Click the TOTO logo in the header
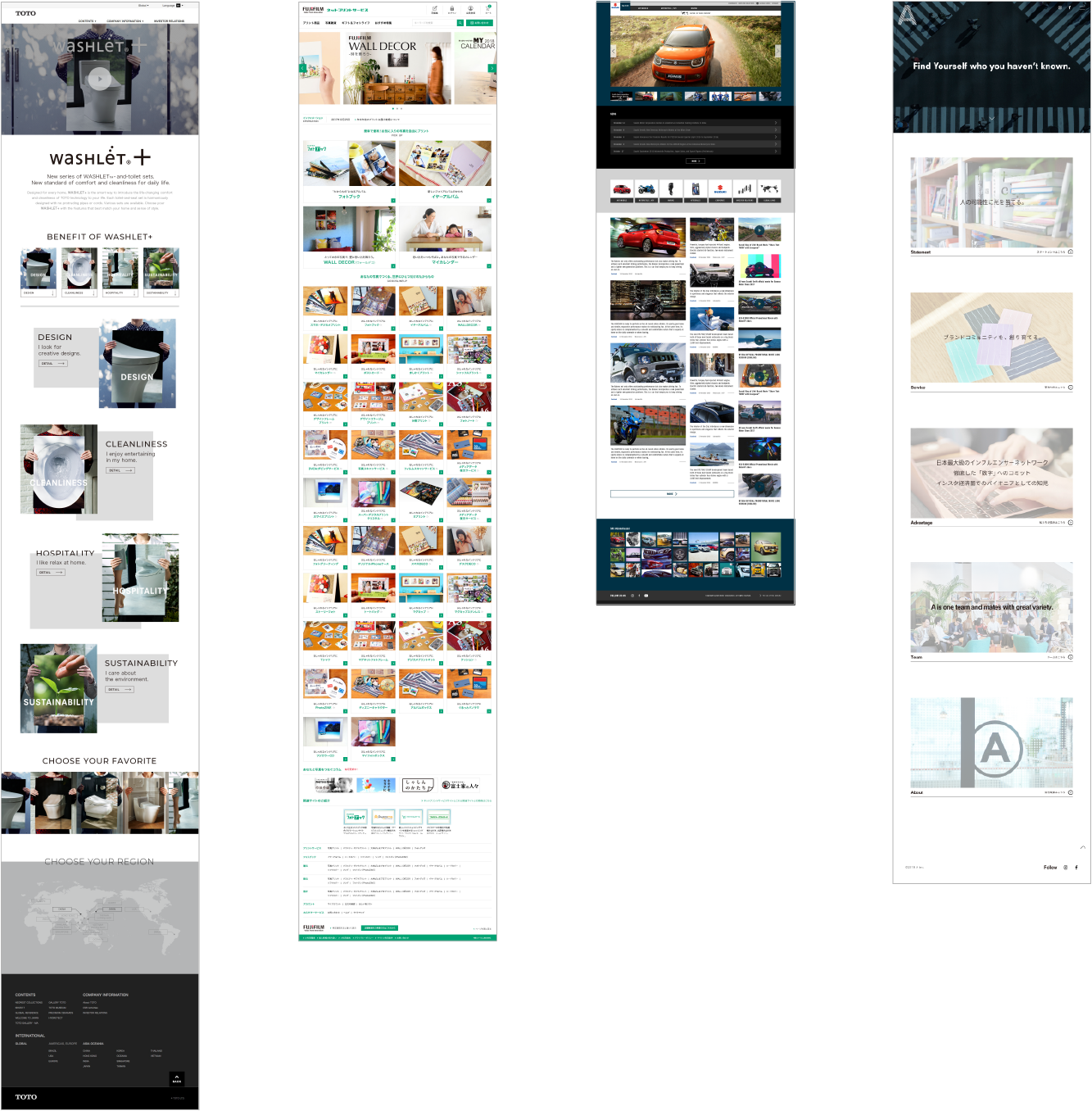This screenshot has height=1111, width=1092. coord(25,13)
